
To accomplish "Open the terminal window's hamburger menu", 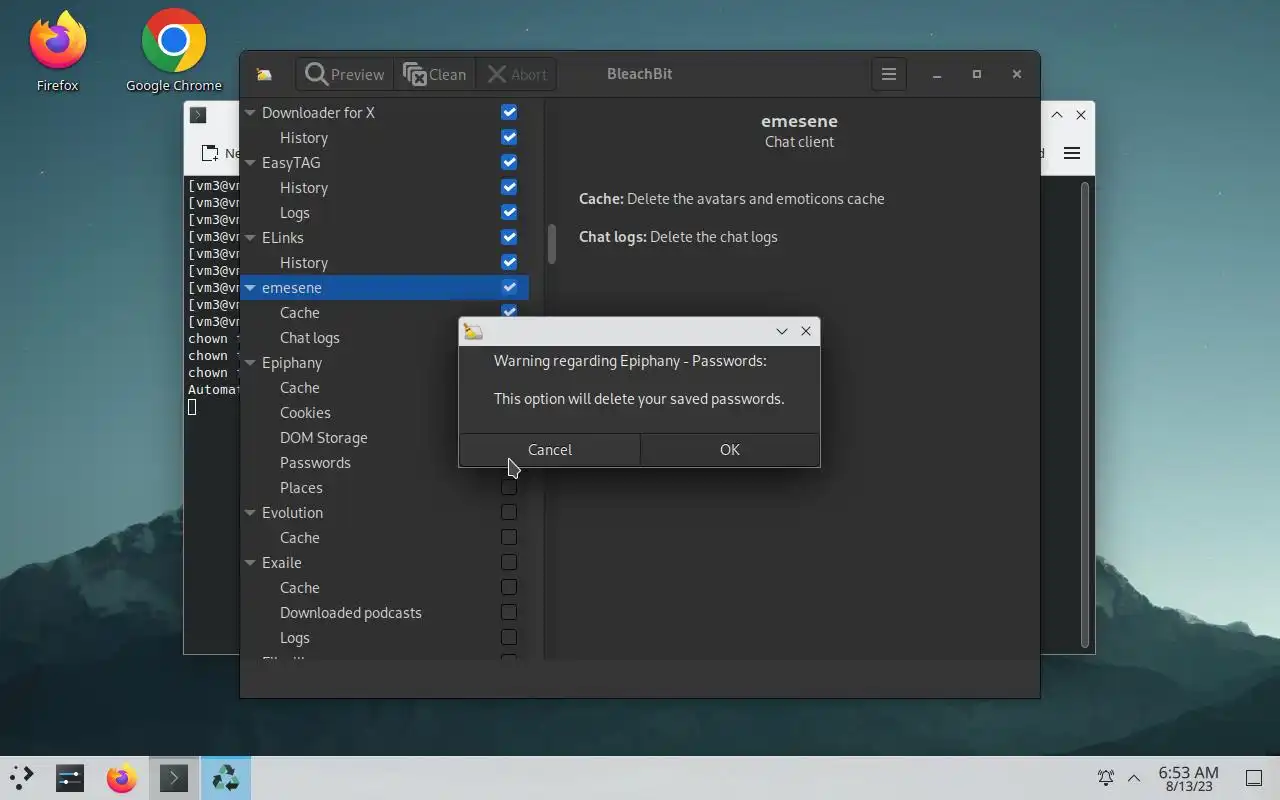I will (1072, 153).
